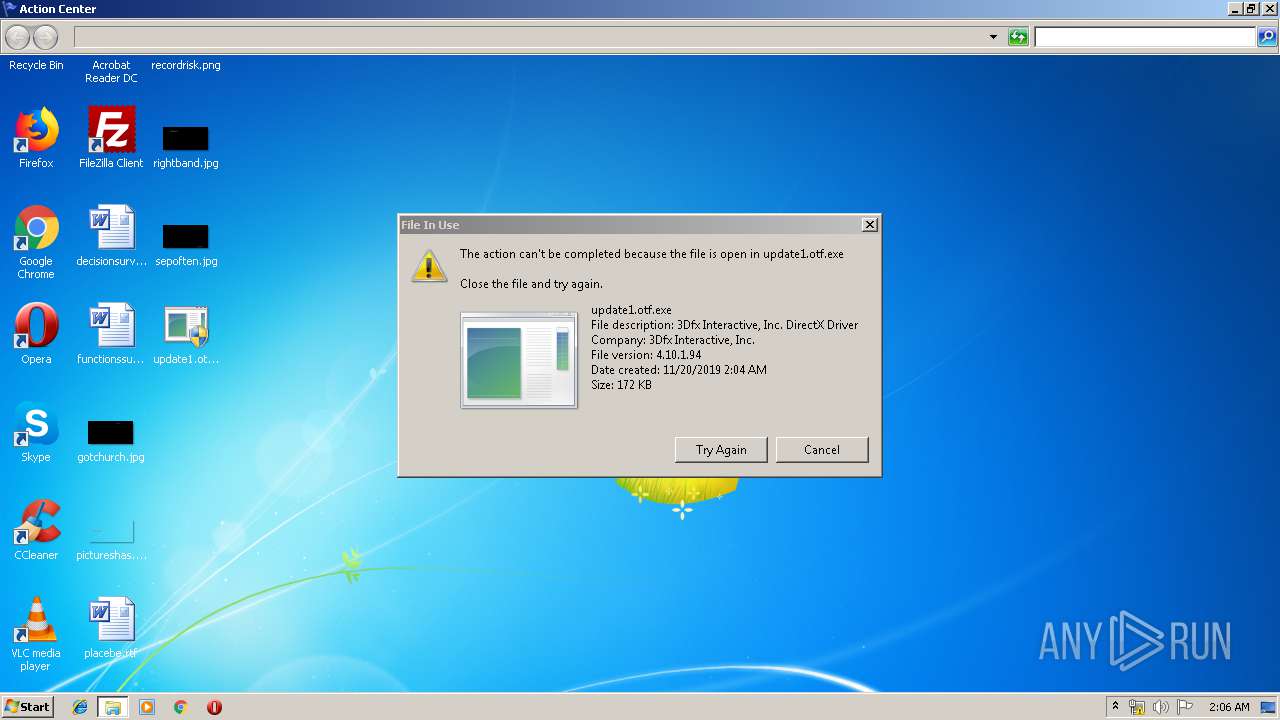Open Acrobat Reader DC shortcut
The height and width of the screenshot is (720, 1280).
(x=111, y=71)
